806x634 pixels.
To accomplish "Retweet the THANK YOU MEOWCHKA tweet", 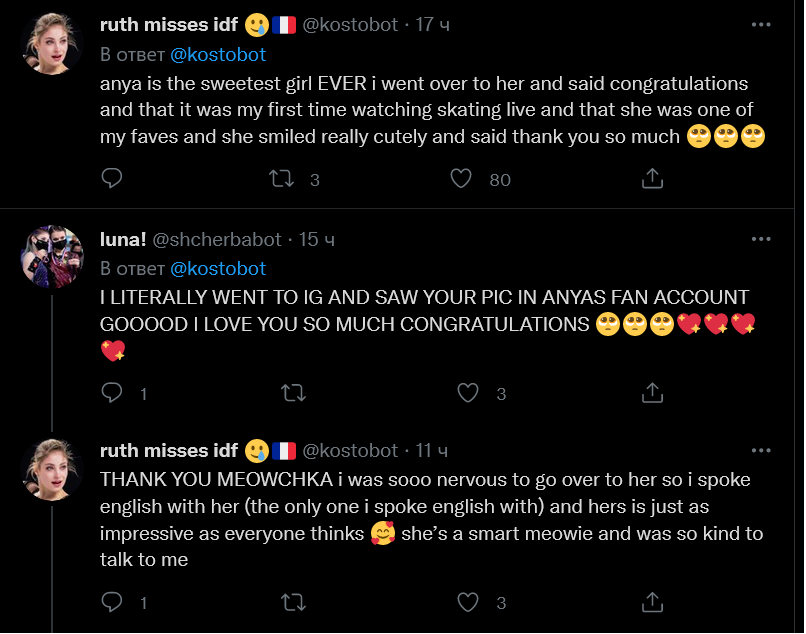I will coord(293,602).
